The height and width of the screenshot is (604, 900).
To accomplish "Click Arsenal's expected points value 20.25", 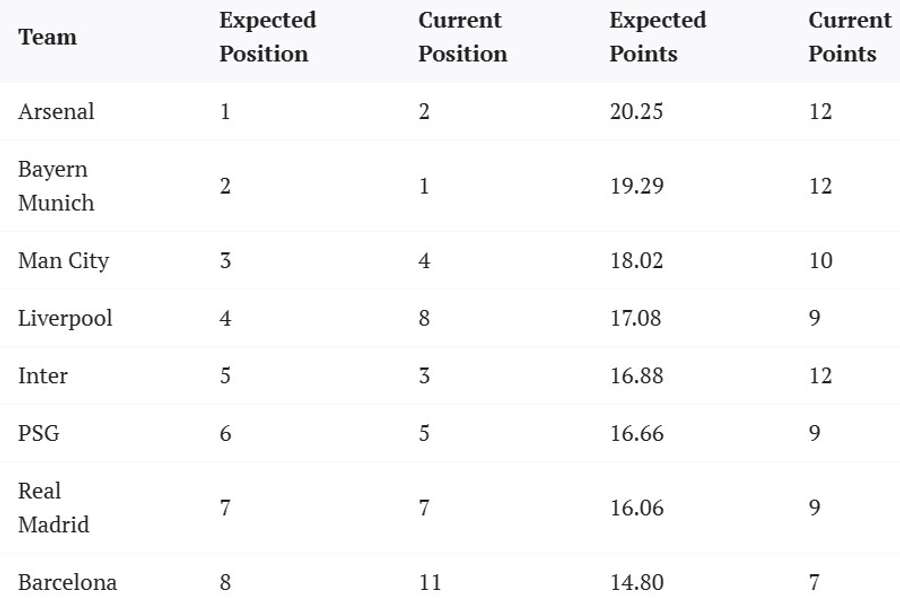I will click(636, 111).
